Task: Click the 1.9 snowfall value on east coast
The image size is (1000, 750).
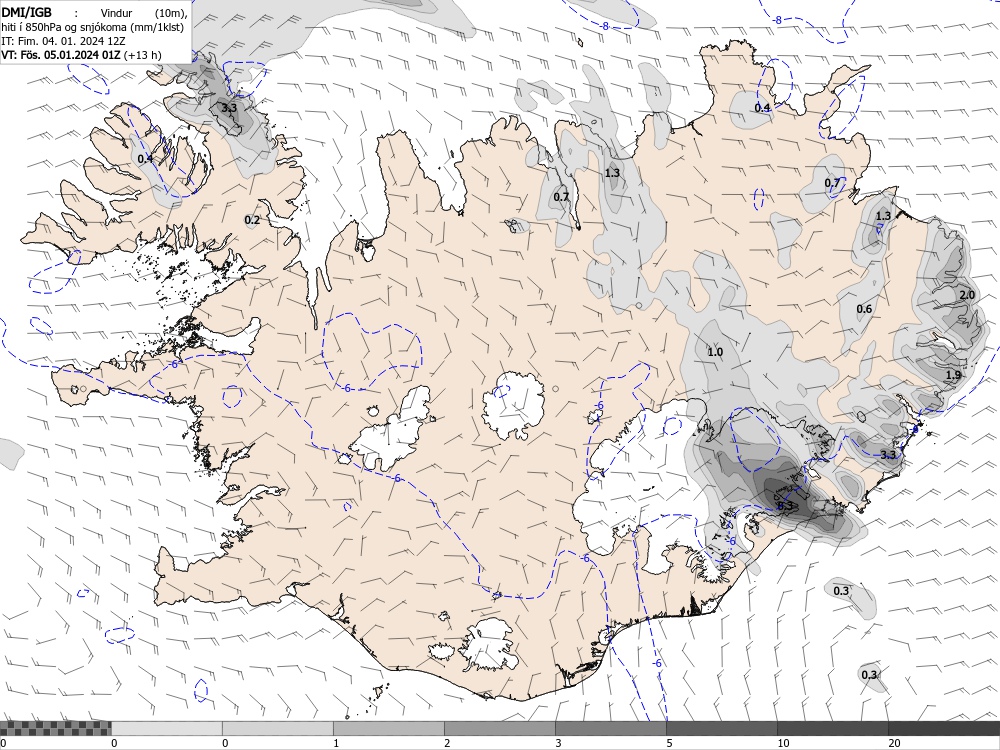Action: coord(953,375)
